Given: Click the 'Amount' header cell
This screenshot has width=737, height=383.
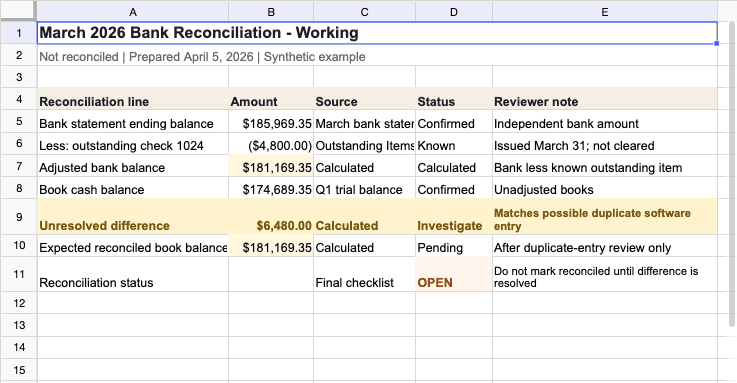Looking at the screenshot, I should (271, 99).
